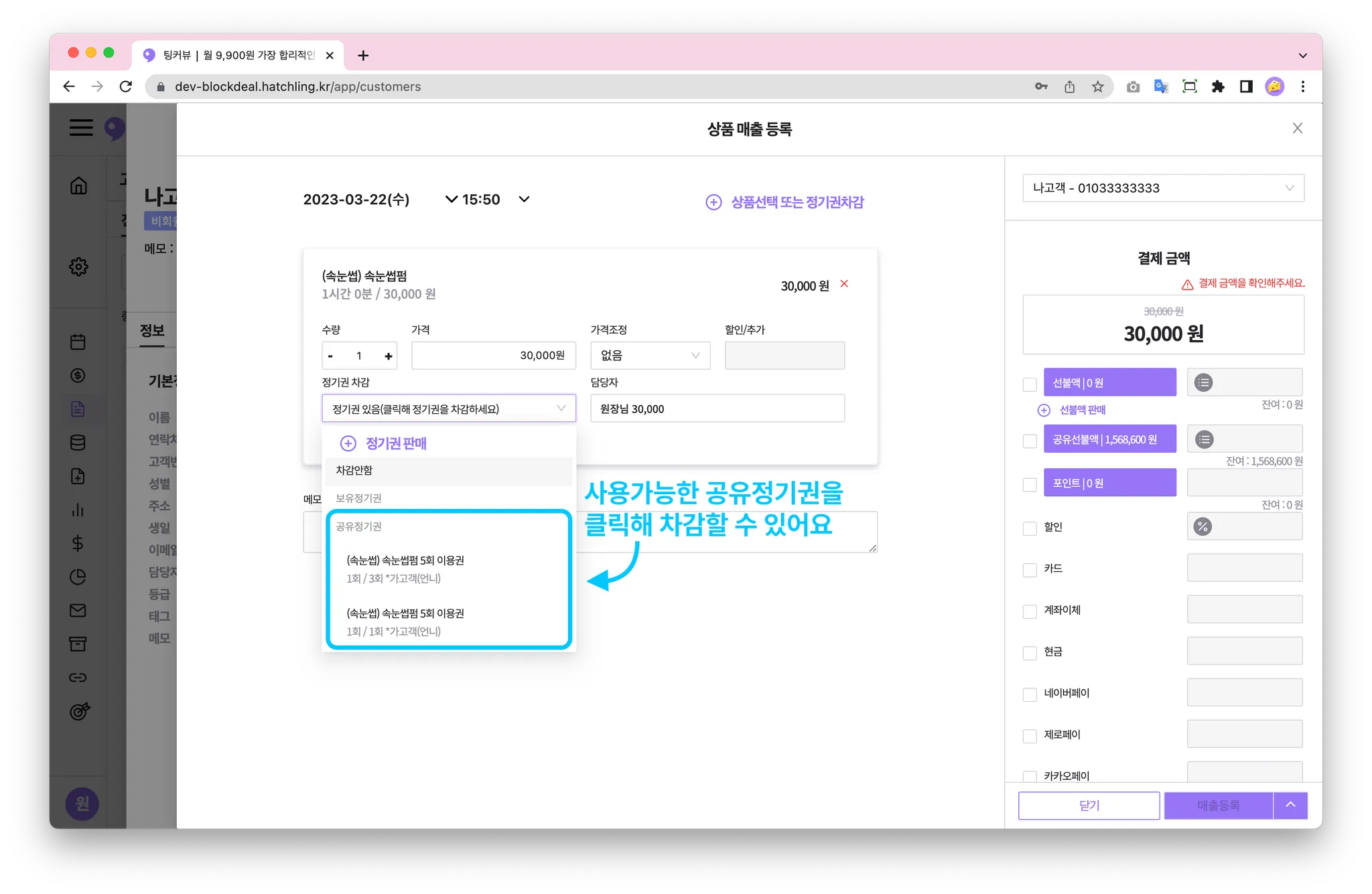Screen dimensions: 1372x894
Task: Open the hamburger menu icon
Action: pos(81,127)
